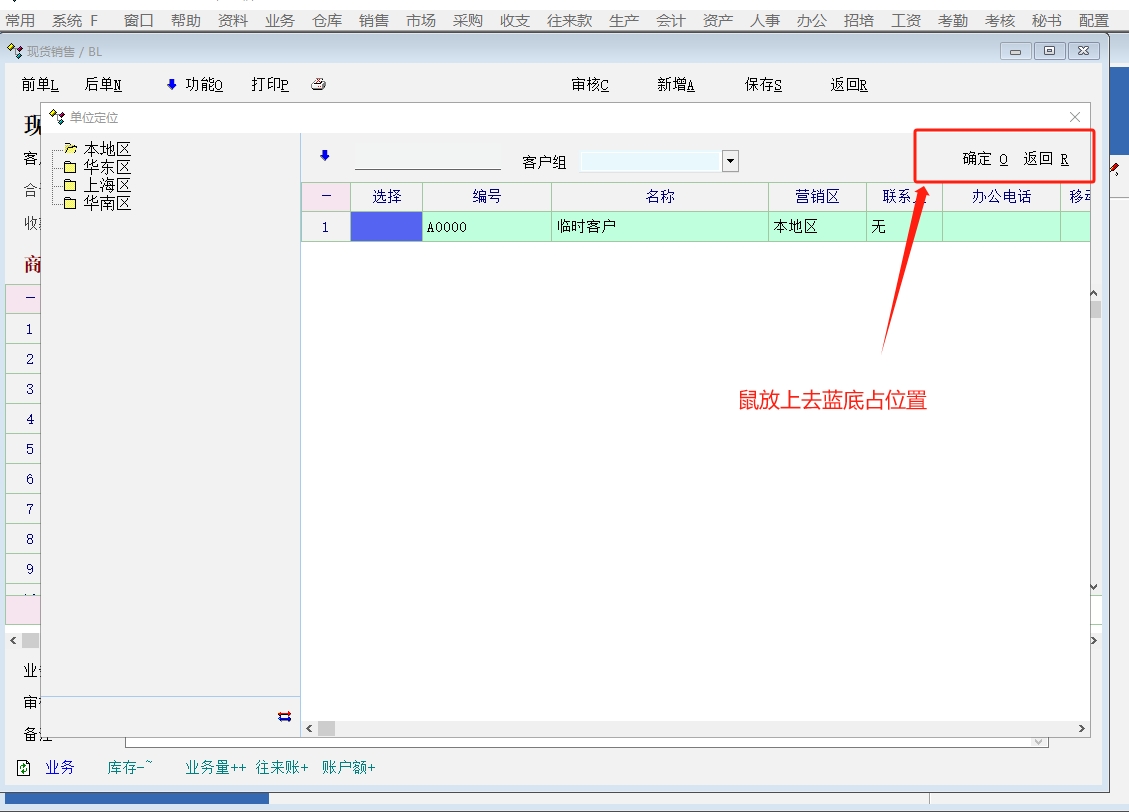Click the printer icon beside 打印P
1129x812 pixels.
tap(318, 85)
